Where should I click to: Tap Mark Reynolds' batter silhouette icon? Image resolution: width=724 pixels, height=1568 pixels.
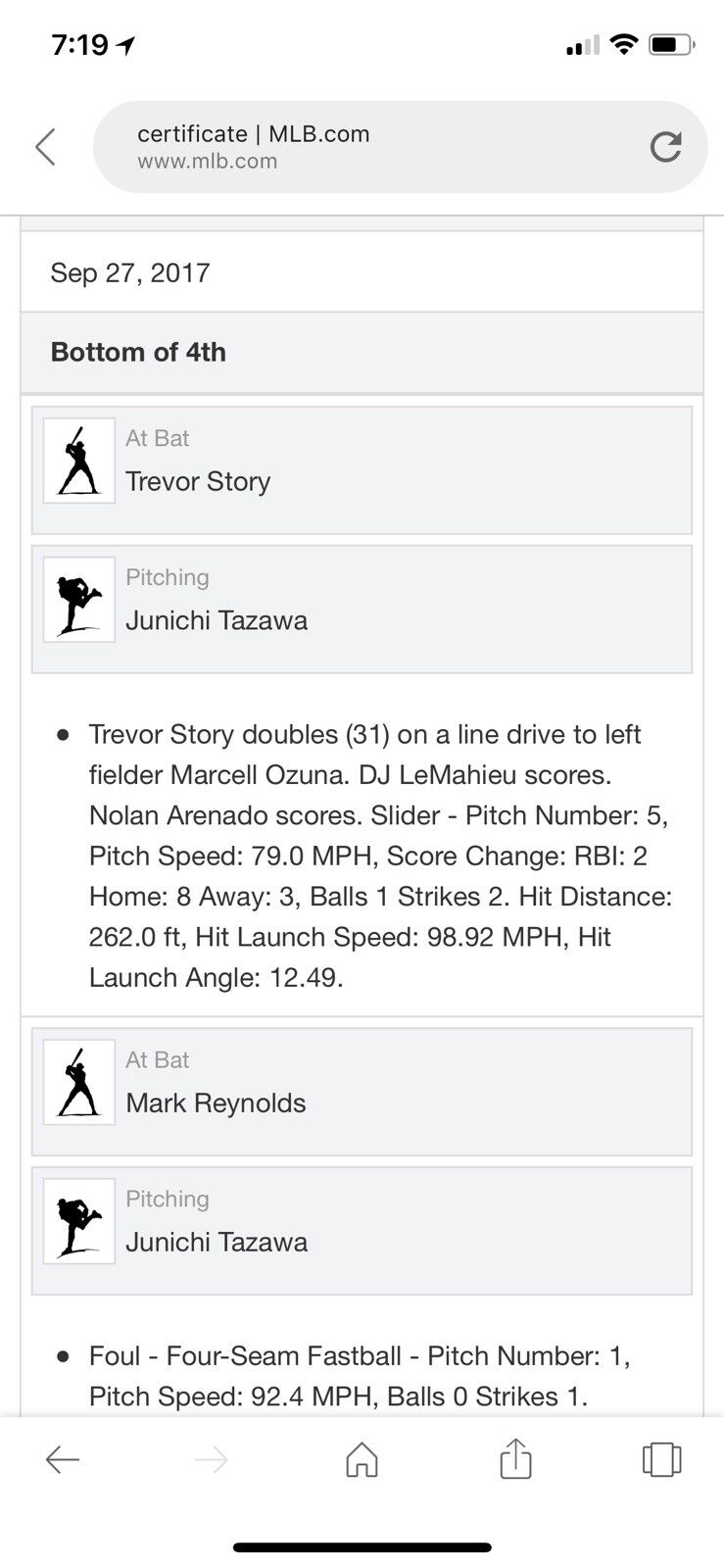click(79, 1082)
